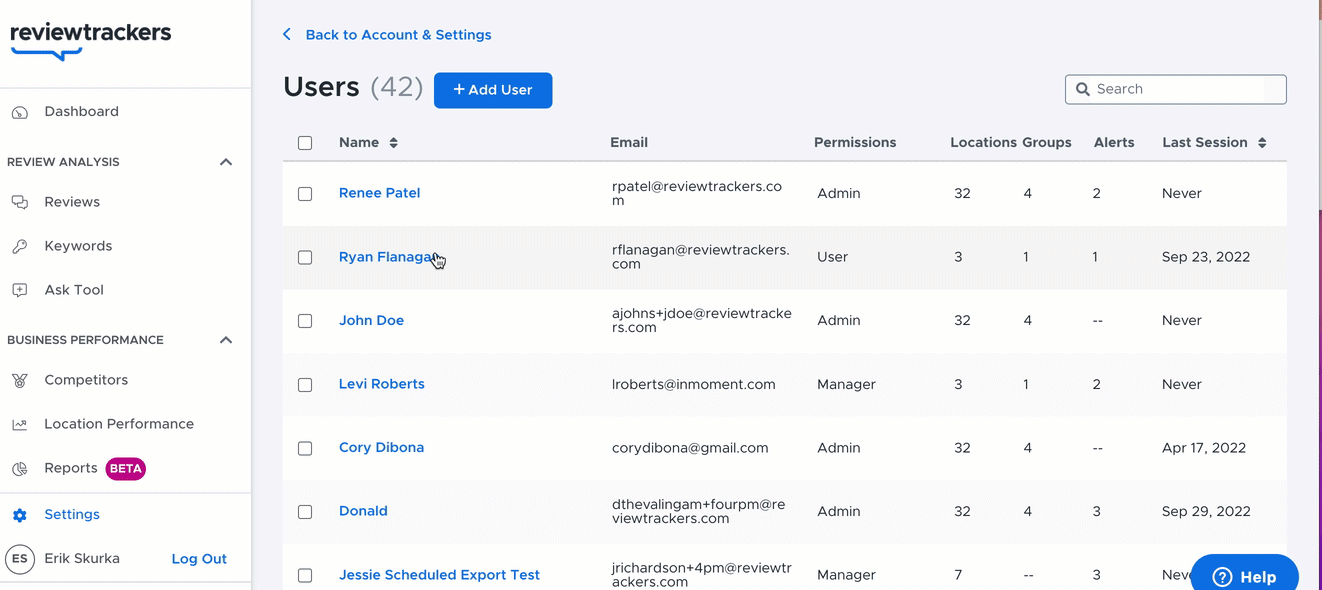This screenshot has height=590, width=1322.
Task: Click into the user Search field
Action: click(x=1176, y=89)
